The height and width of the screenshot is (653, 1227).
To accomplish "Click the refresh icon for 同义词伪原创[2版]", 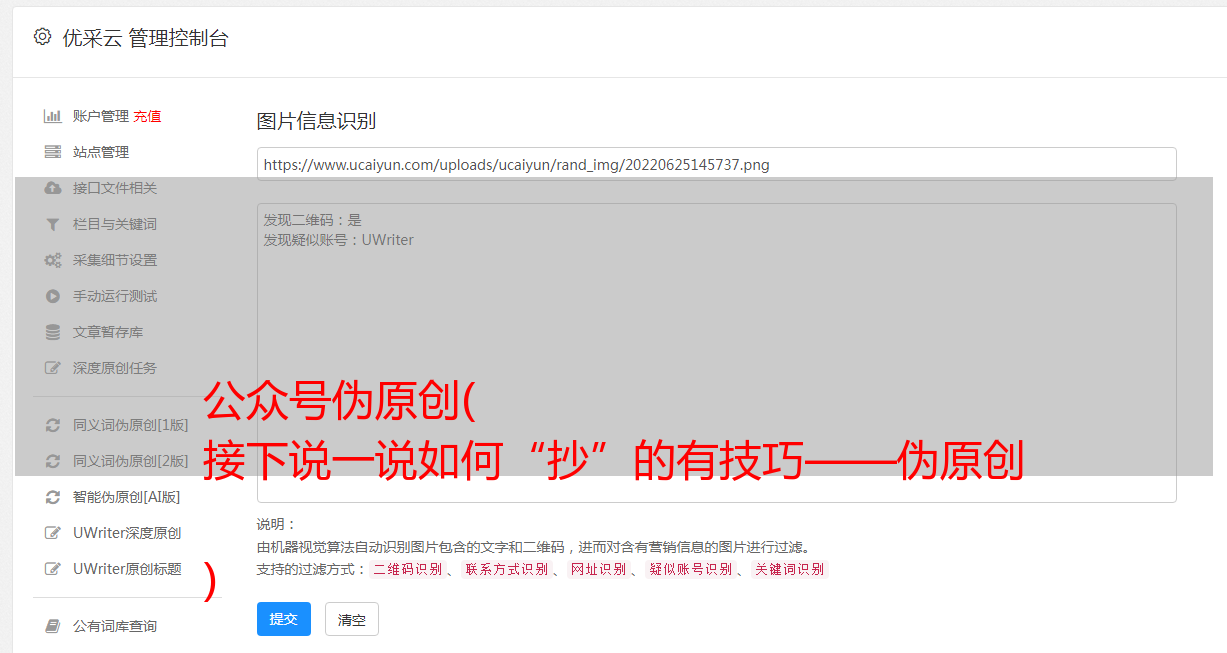I will click(x=53, y=461).
